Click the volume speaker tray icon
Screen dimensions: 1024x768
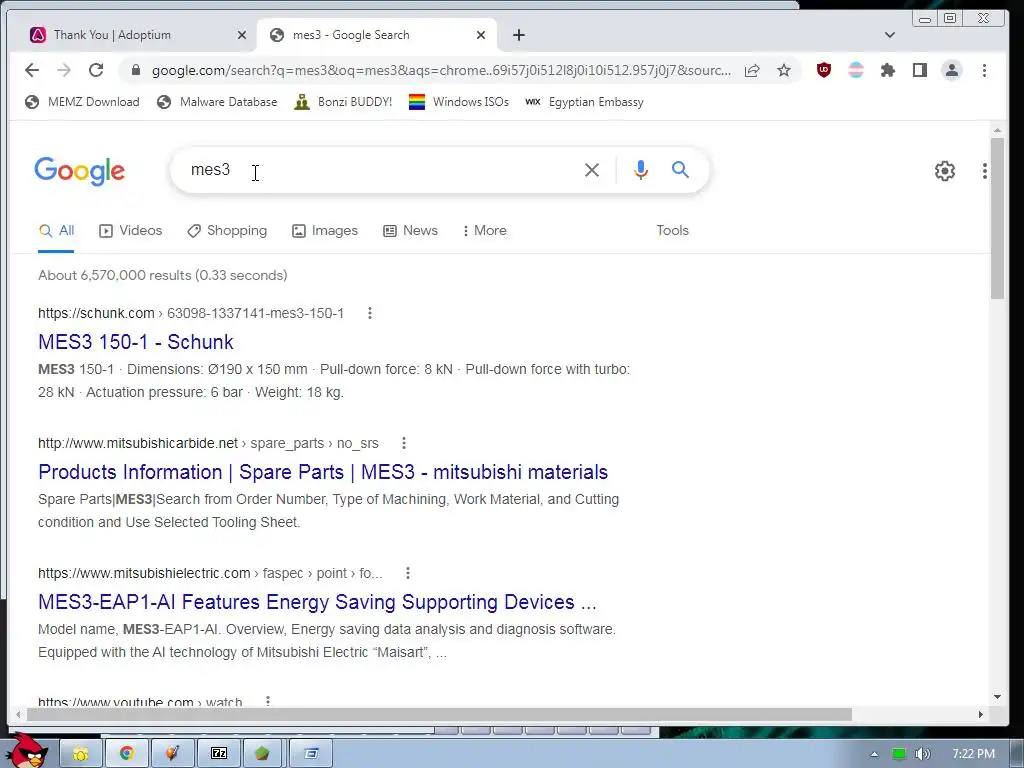tap(922, 754)
